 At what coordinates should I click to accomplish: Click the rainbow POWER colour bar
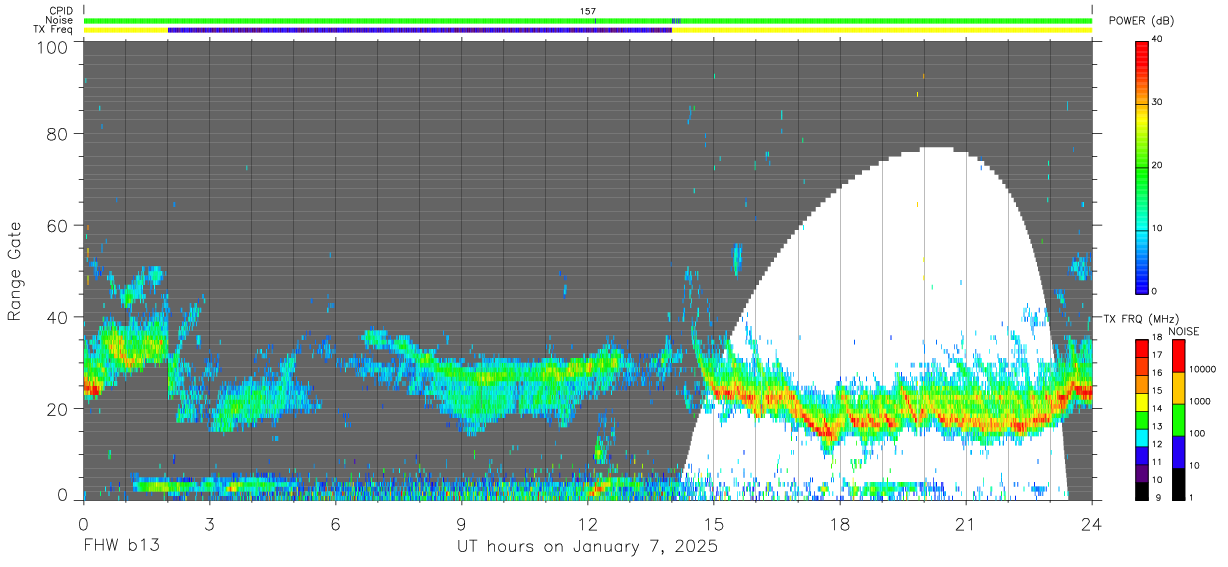(x=1142, y=166)
